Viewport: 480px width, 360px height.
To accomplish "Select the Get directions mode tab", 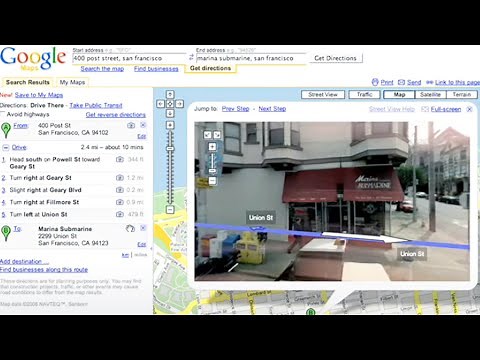I will pyautogui.click(x=210, y=68).
